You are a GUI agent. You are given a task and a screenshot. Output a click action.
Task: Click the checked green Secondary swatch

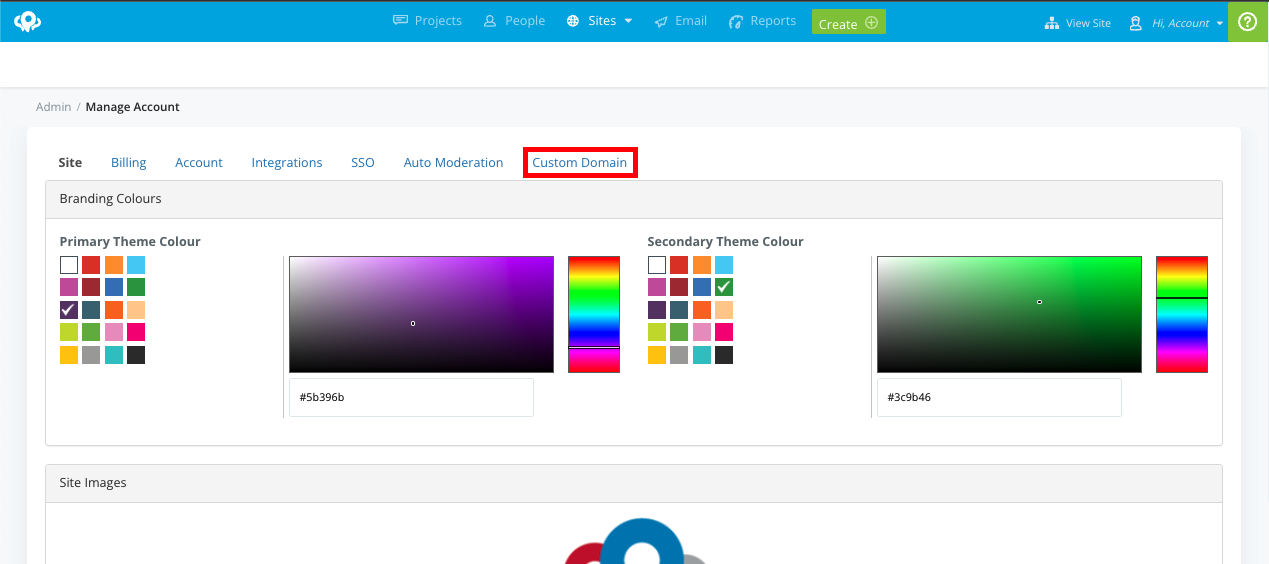(724, 287)
